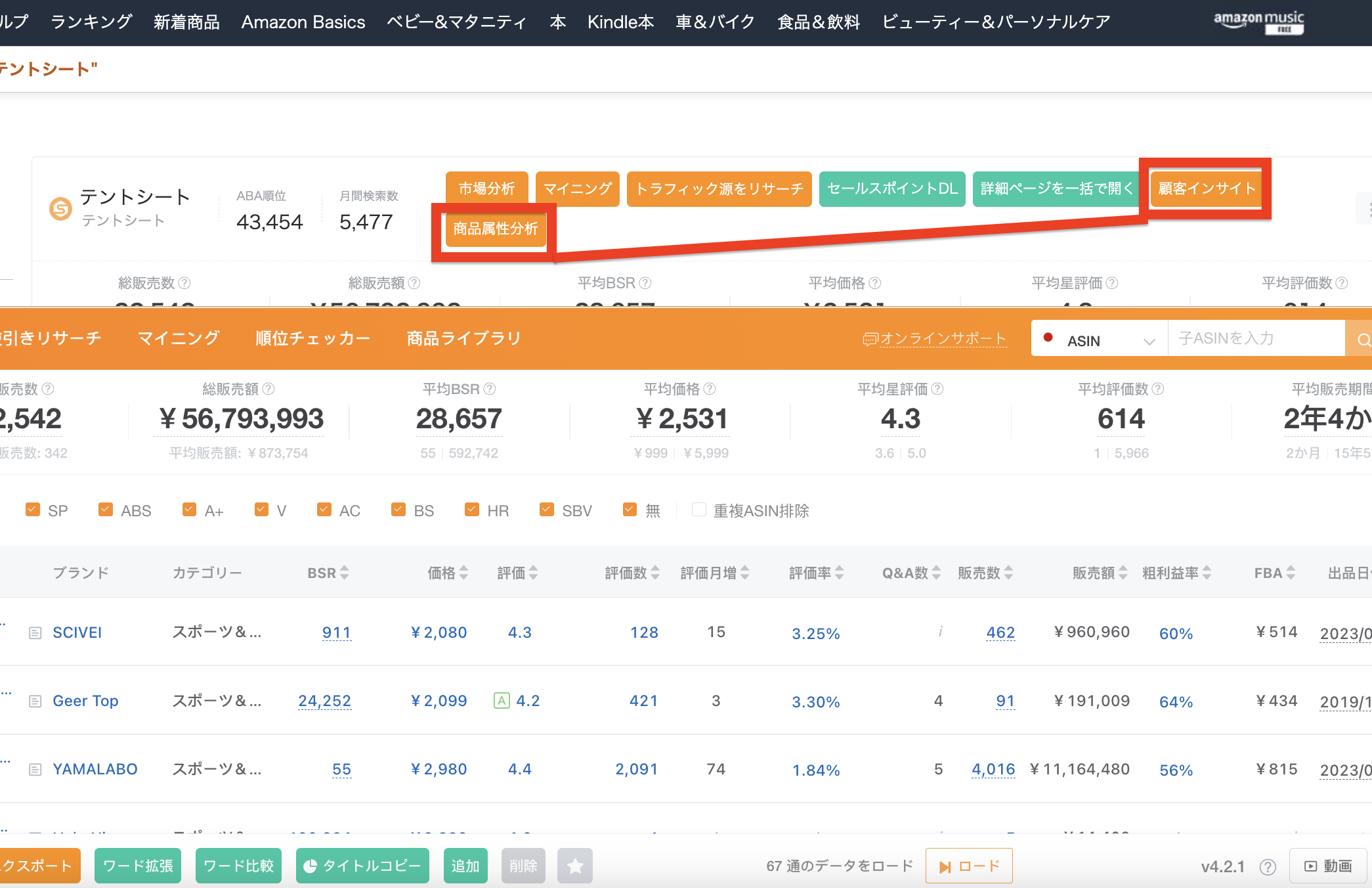Sort by FBA column arrows
The height and width of the screenshot is (888, 1372).
(1291, 573)
